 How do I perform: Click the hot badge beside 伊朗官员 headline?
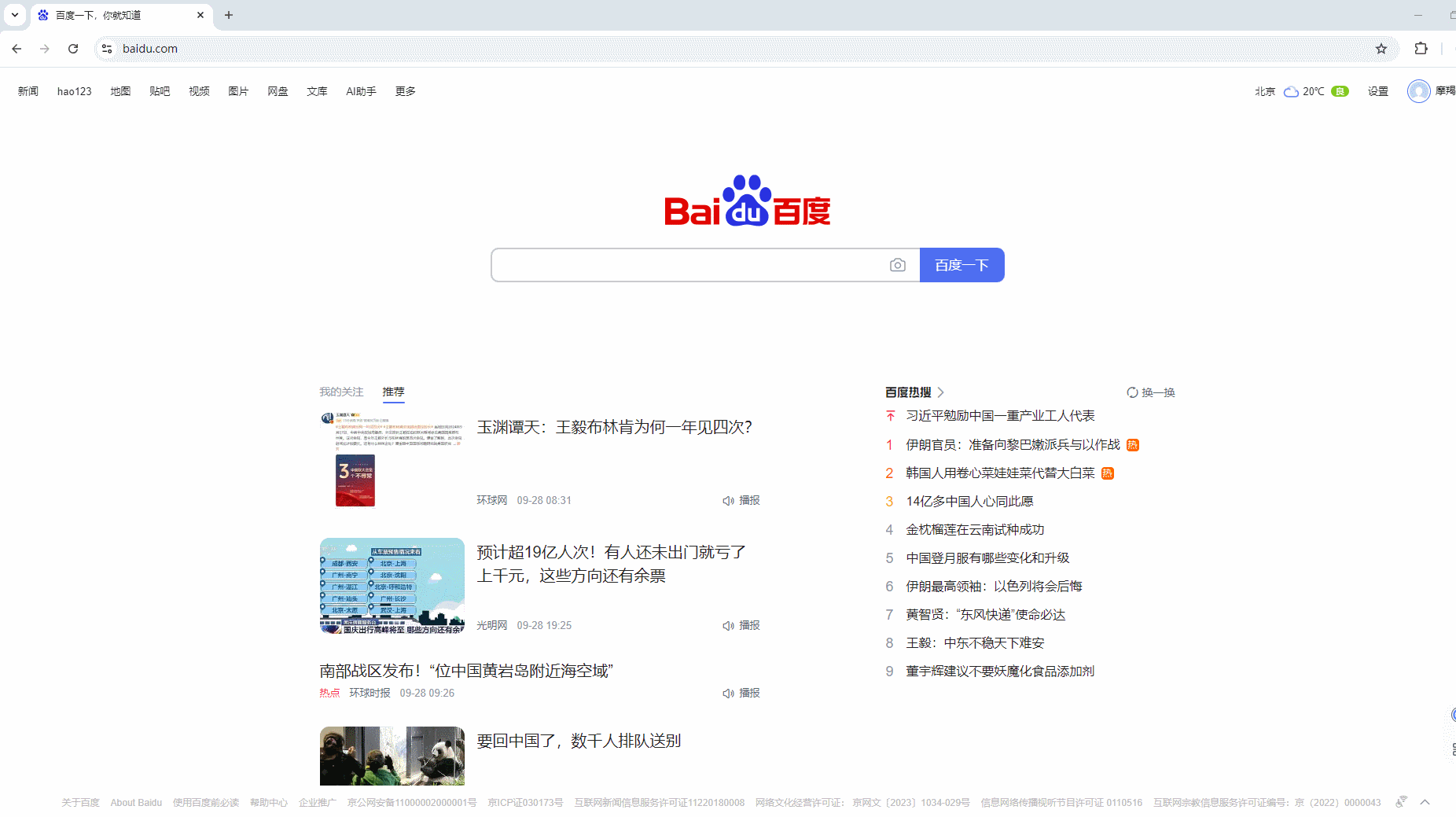[1133, 445]
